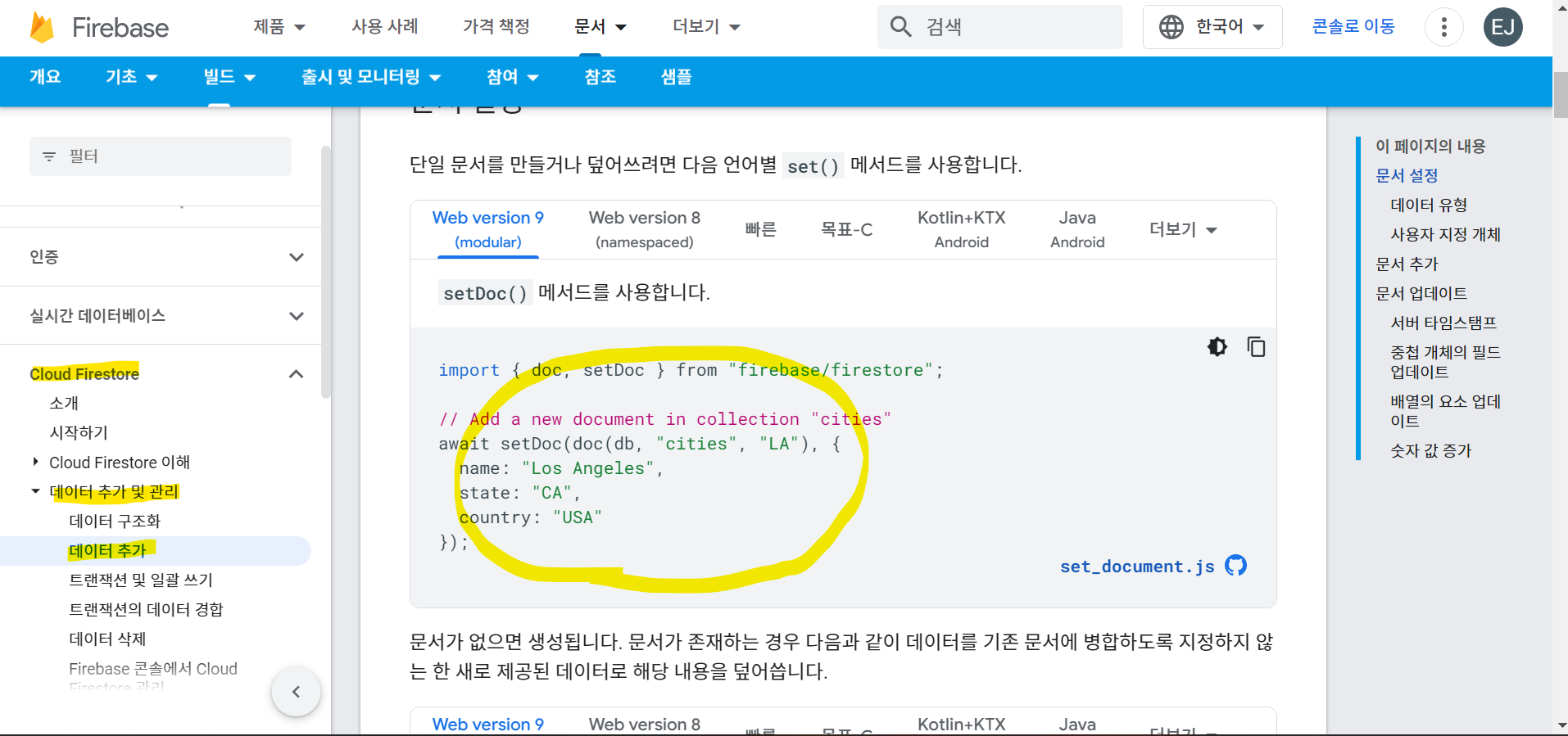This screenshot has width=1568, height=736.
Task: Click the page vertical scrollbar thumb
Action: tap(1561, 96)
